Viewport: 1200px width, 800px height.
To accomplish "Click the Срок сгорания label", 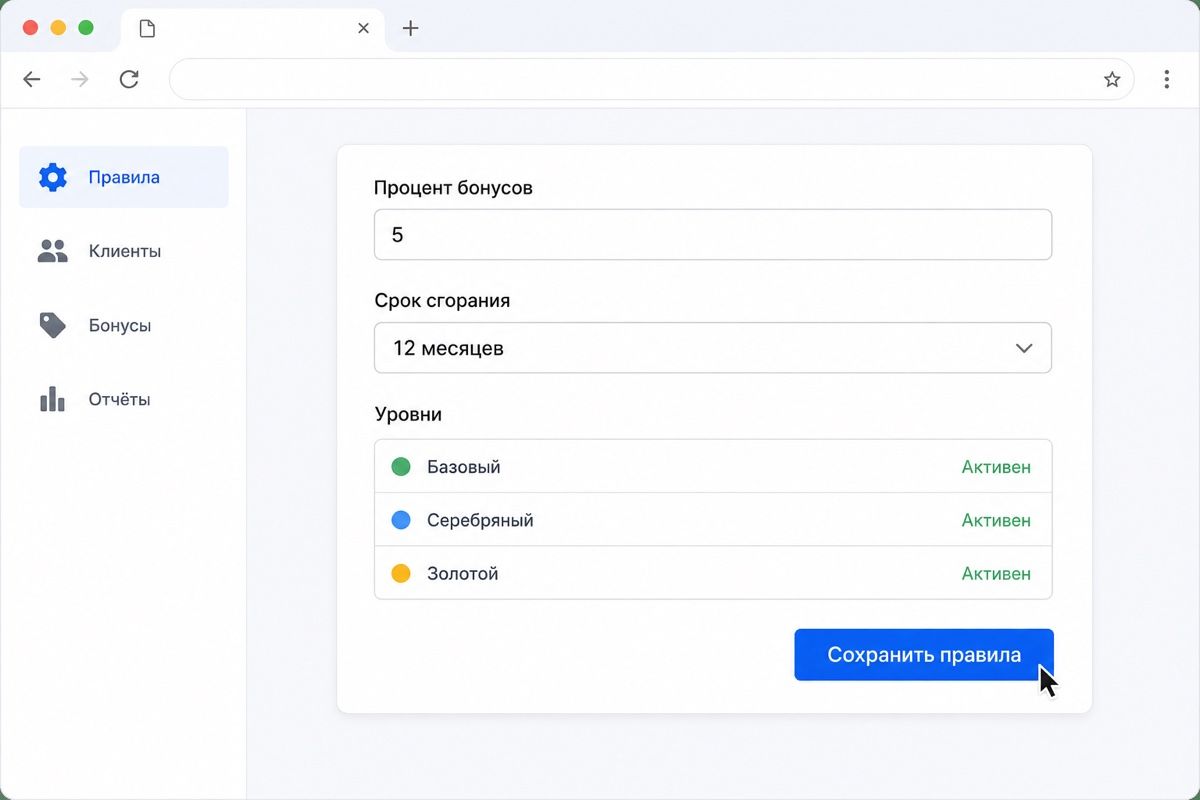I will tap(442, 301).
